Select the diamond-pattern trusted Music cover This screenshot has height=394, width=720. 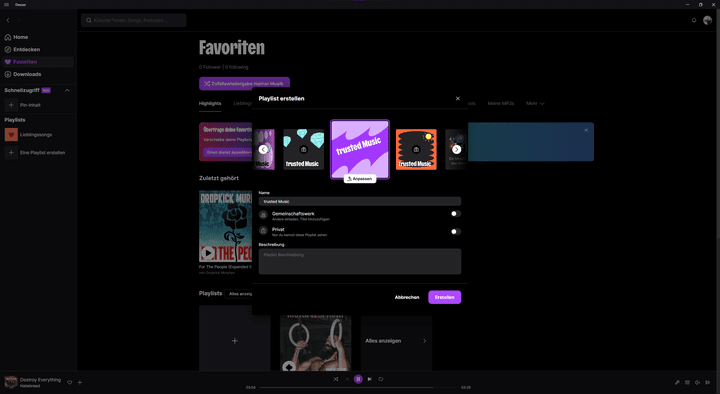click(x=304, y=149)
